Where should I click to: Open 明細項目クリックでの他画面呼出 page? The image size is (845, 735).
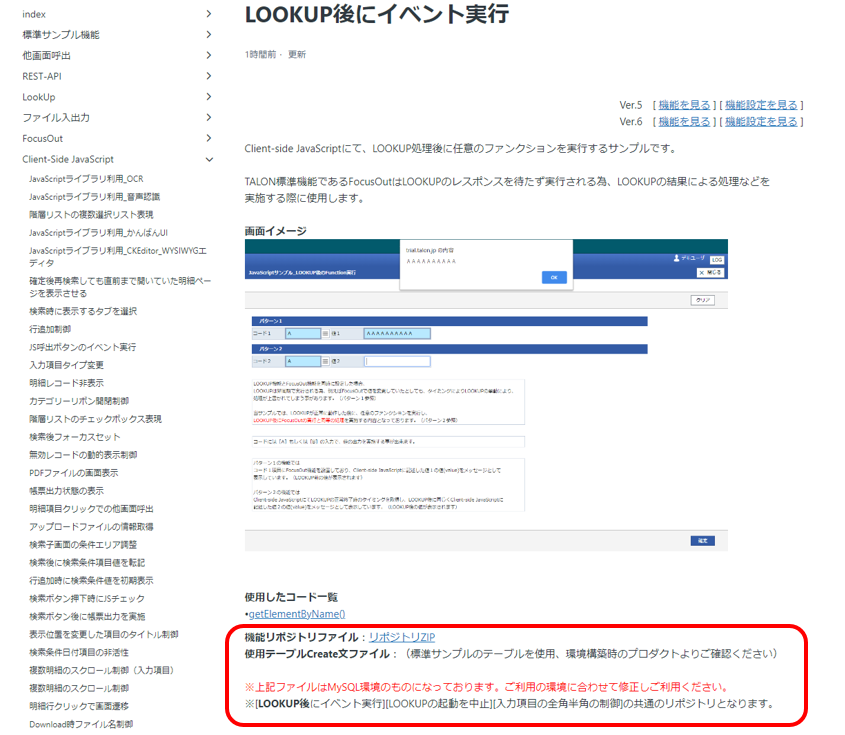point(91,509)
